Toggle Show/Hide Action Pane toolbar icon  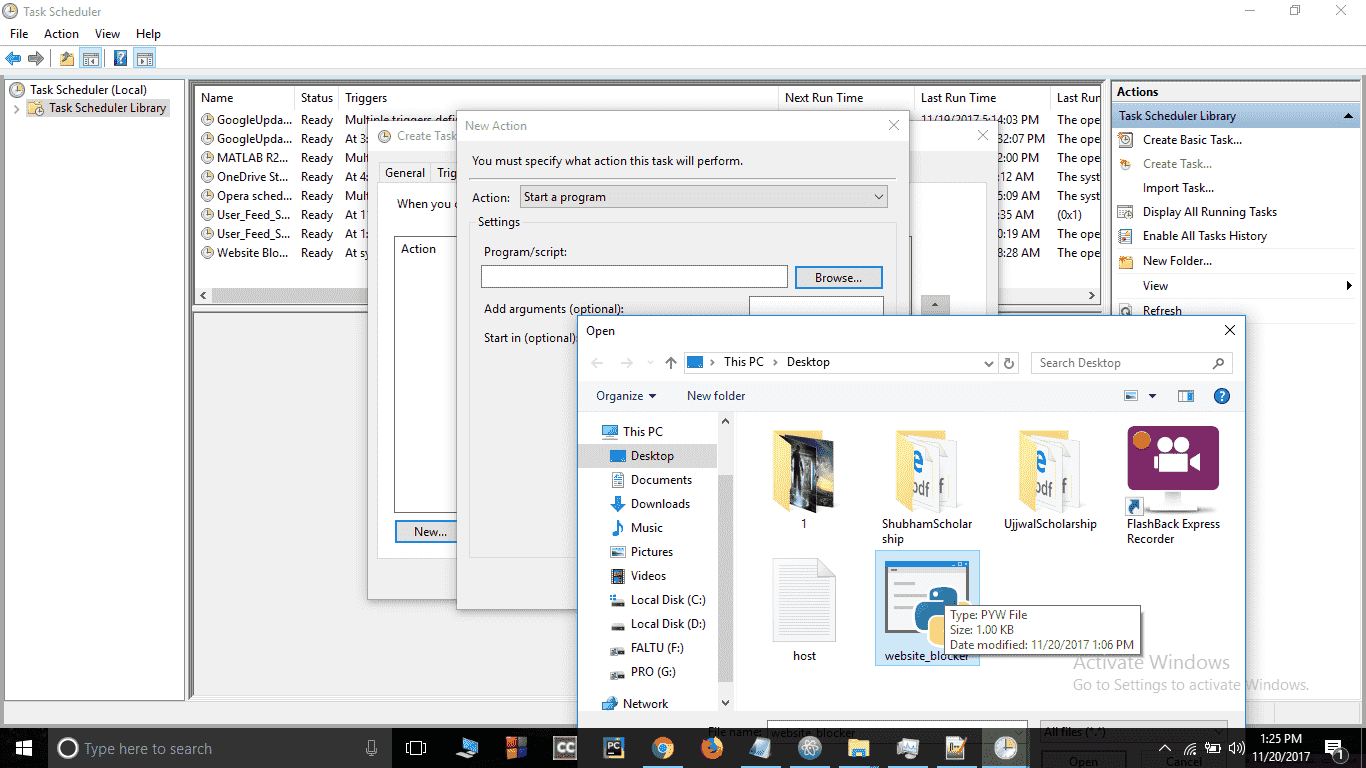144,58
